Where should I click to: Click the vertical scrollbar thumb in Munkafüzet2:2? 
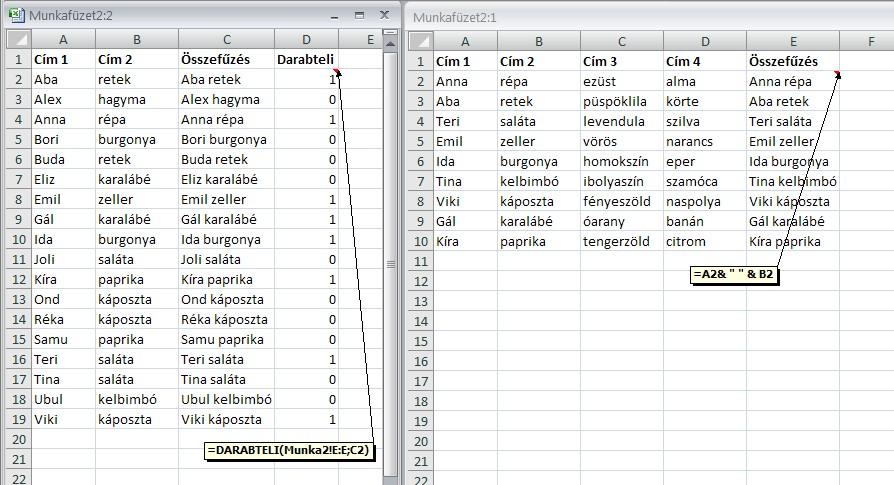pyautogui.click(x=391, y=264)
